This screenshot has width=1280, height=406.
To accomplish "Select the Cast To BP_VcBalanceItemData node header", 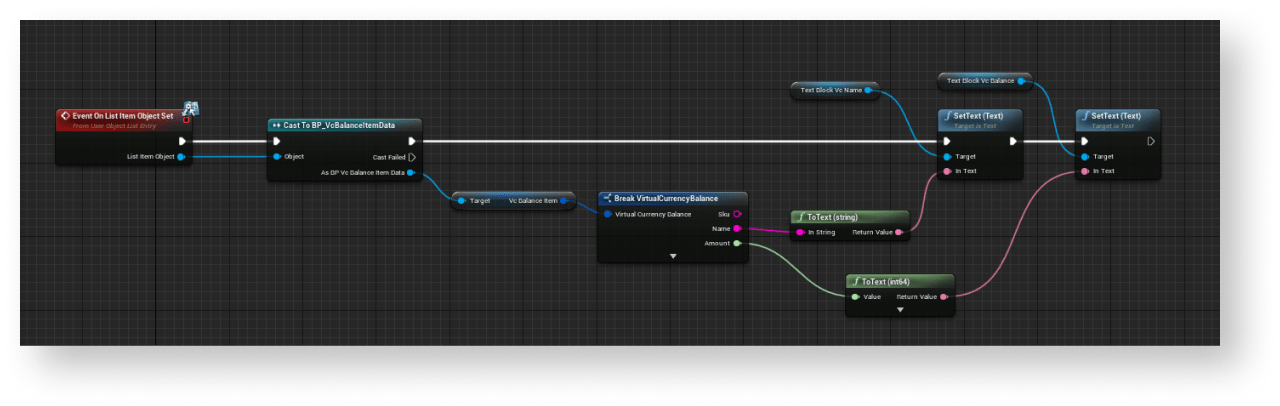I will (345, 125).
